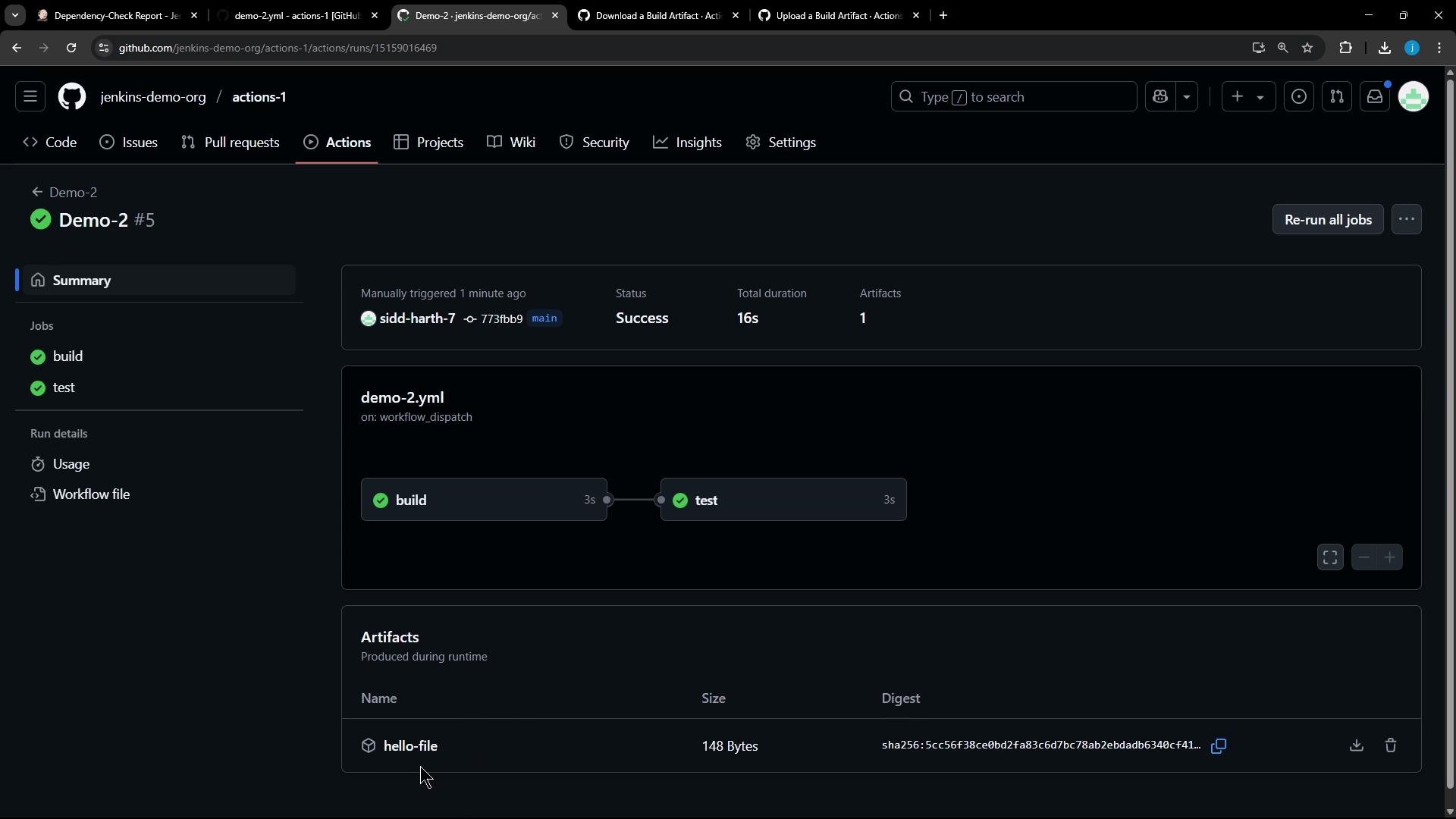Screen dimensions: 1456x819
Task: Open the user profile avatar menu
Action: (x=1414, y=97)
